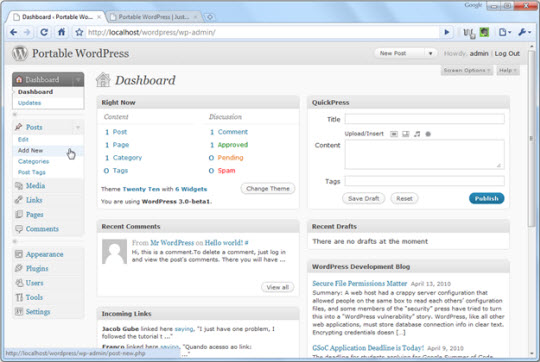Click the Go arrow beside the address bar
Image resolution: width=540 pixels, height=362 pixels.
[447, 32]
